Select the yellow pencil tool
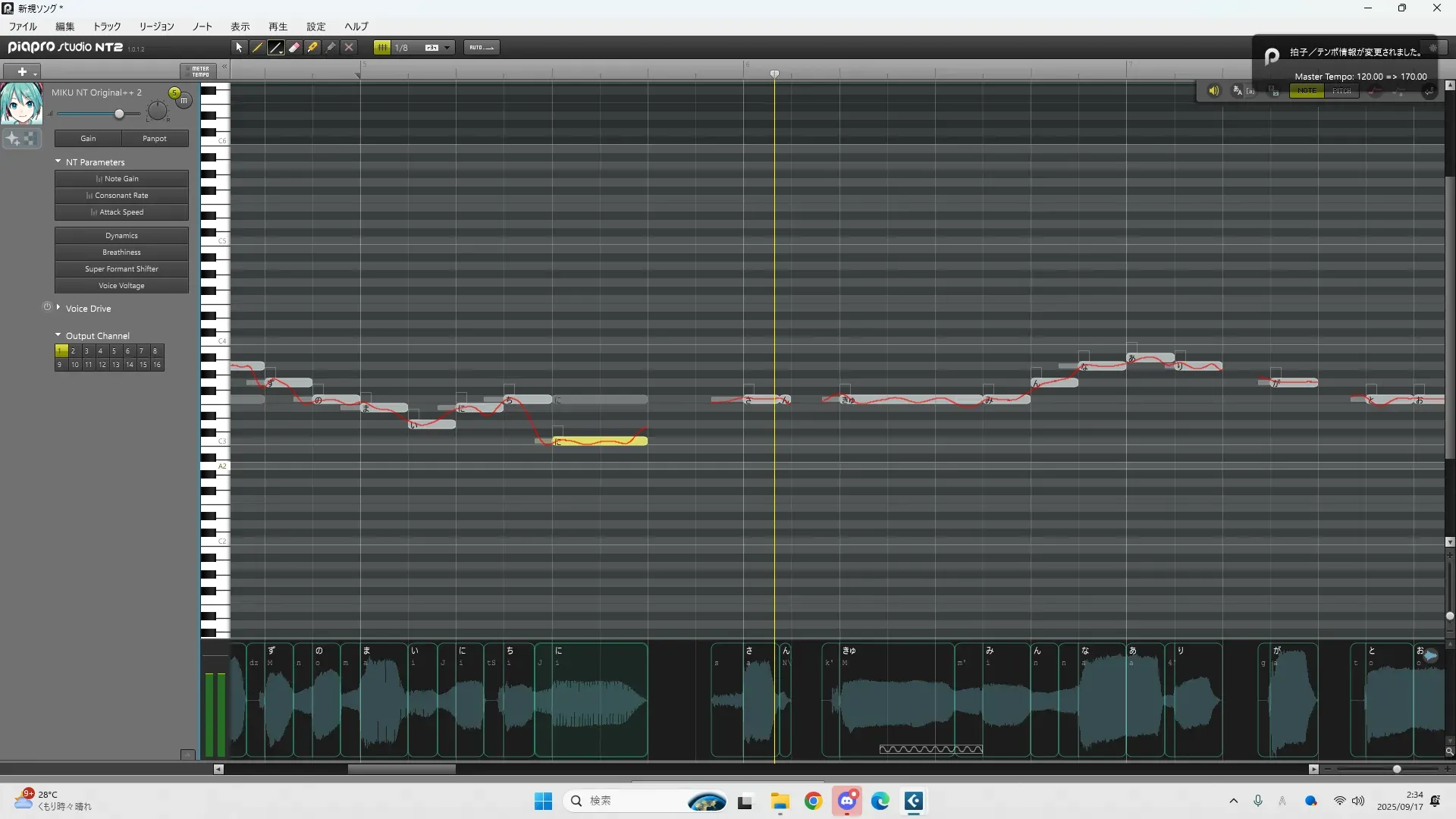This screenshot has width=1456, height=819. (257, 47)
